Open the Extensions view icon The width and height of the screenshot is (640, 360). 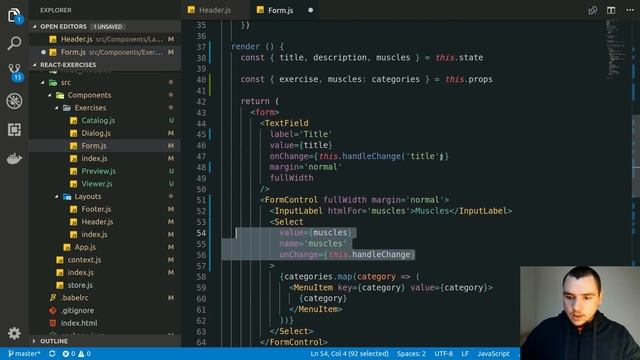click(14, 130)
